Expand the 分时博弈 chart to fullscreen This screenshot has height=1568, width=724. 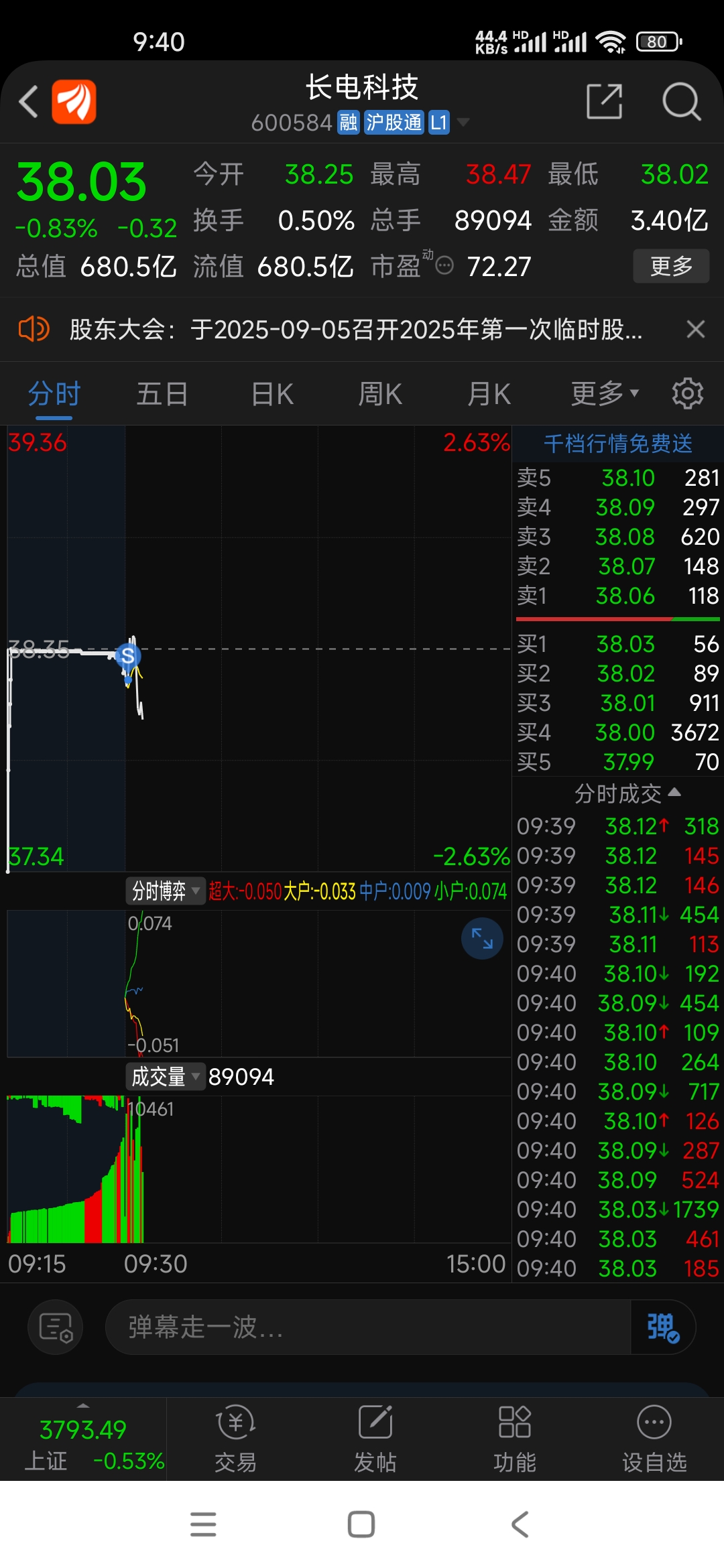[482, 938]
